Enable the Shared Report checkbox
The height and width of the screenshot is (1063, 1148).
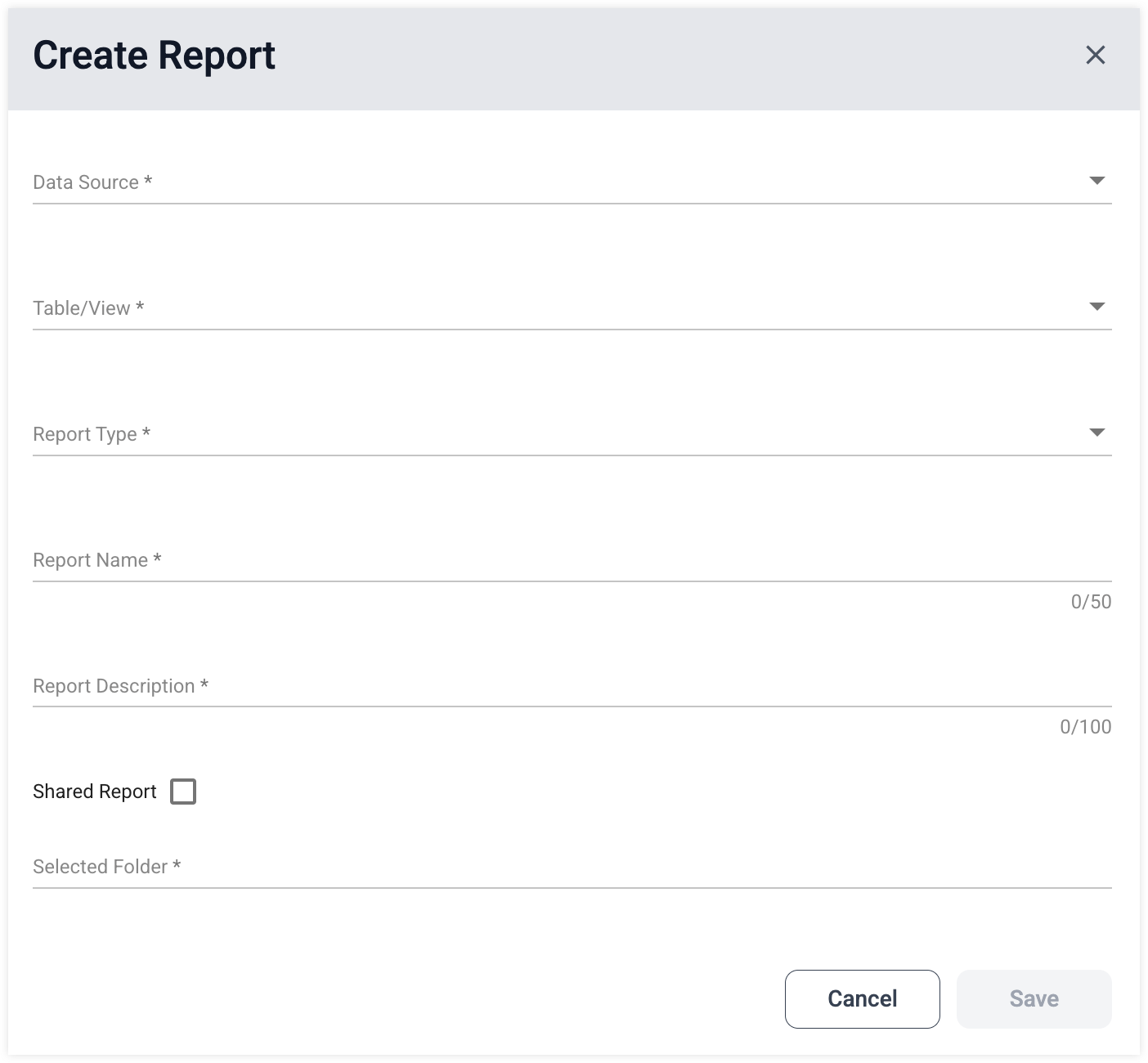pyautogui.click(x=183, y=792)
